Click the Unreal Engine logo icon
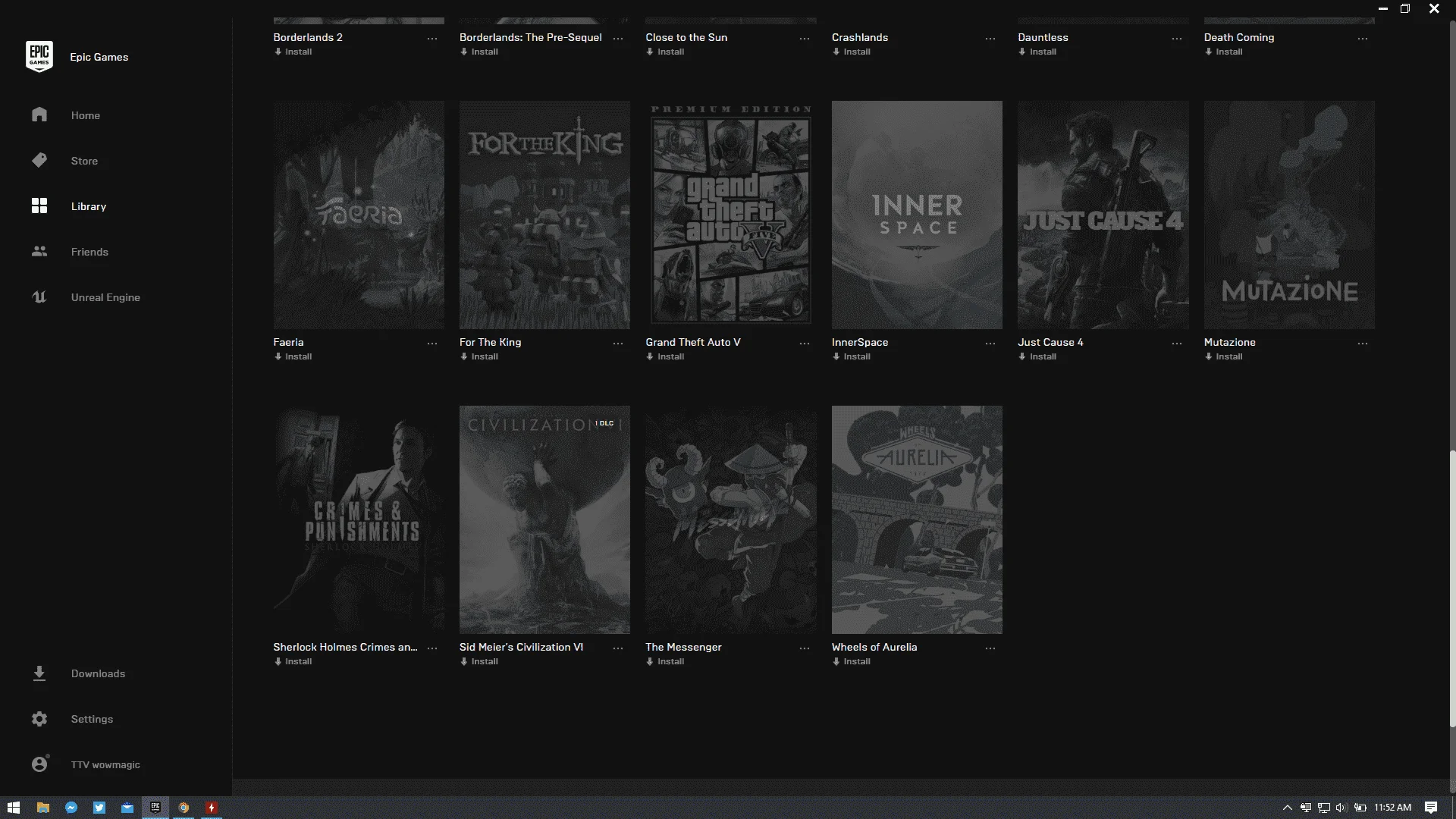 pos(39,297)
